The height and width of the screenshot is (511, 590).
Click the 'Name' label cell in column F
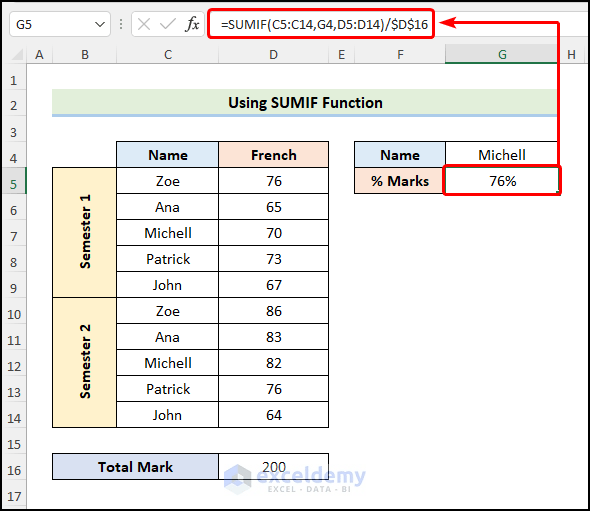coord(400,155)
